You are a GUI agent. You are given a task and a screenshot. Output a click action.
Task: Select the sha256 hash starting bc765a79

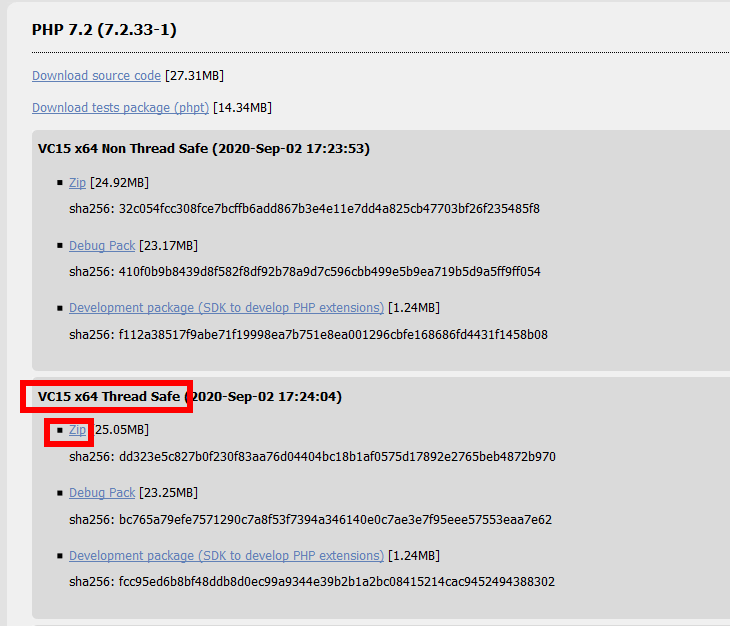click(335, 520)
